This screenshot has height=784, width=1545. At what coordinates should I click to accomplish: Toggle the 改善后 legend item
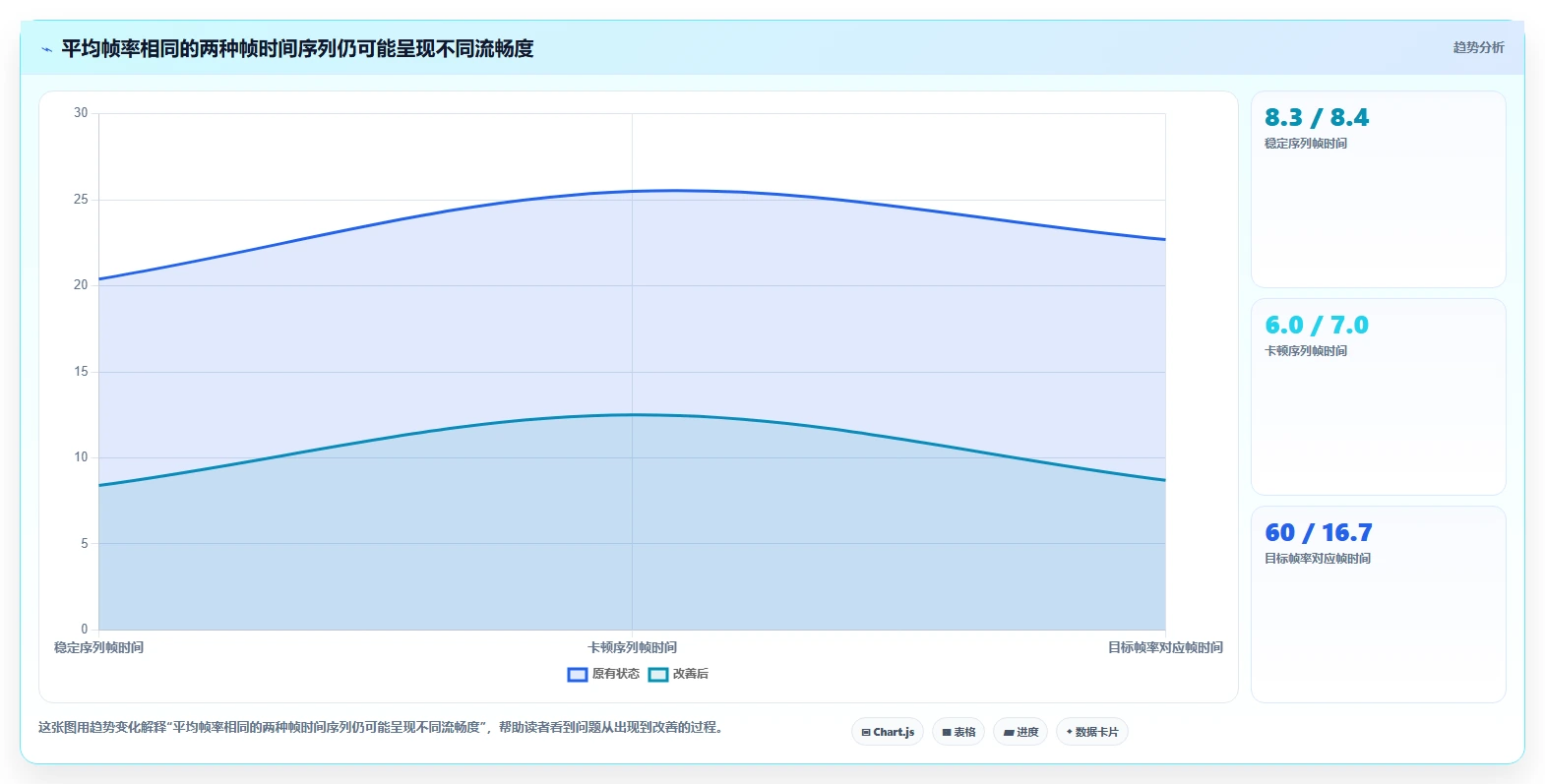click(x=678, y=674)
